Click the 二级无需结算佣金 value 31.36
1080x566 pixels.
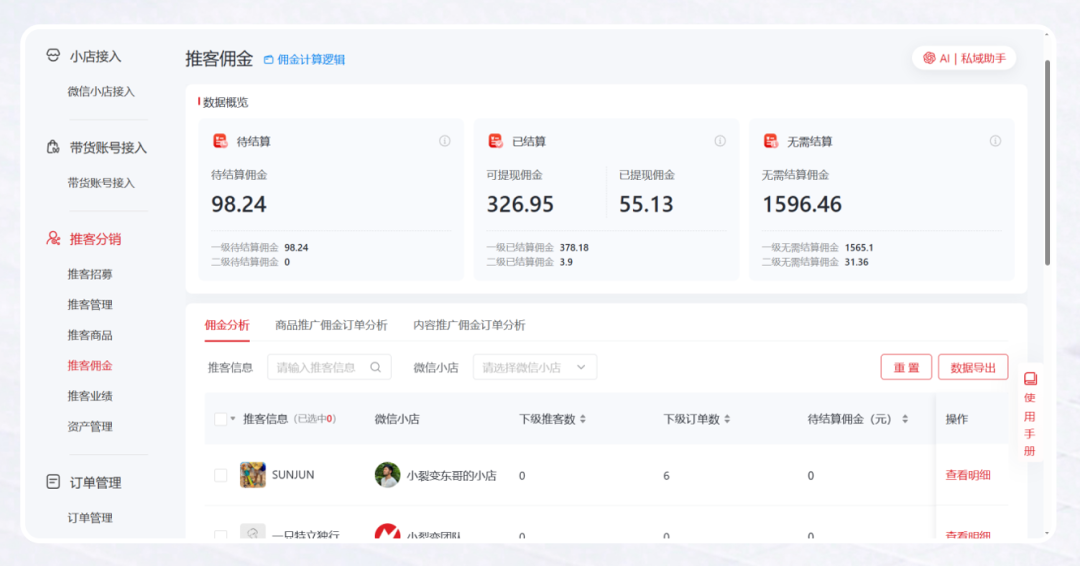856,262
